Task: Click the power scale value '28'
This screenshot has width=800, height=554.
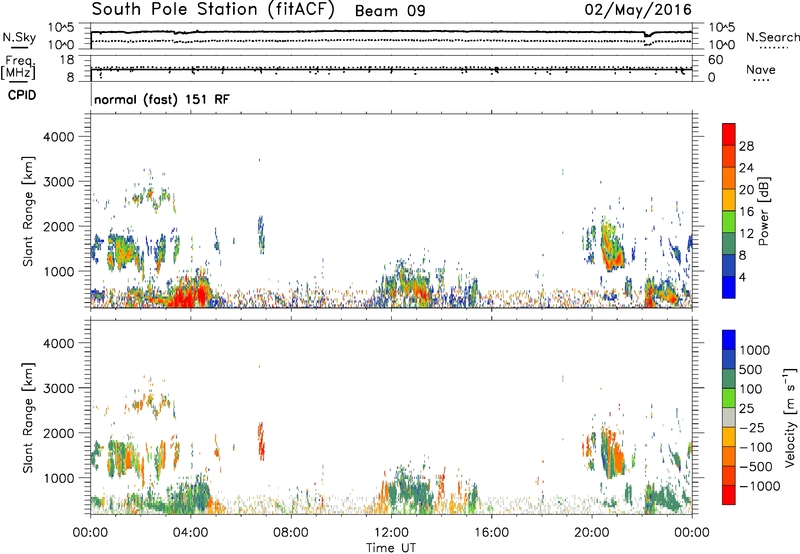Action: (746, 146)
